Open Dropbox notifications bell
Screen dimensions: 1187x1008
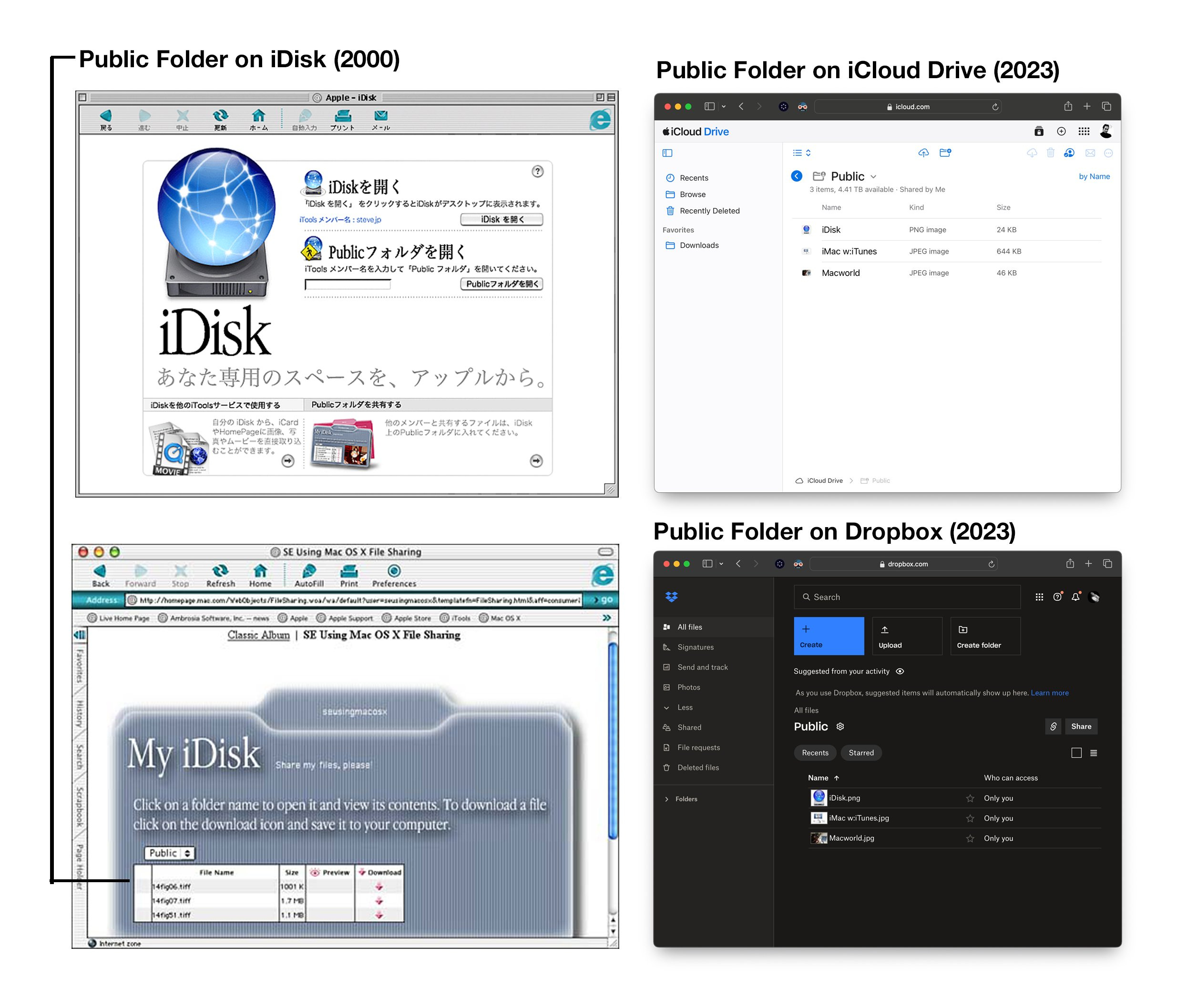[x=1075, y=597]
